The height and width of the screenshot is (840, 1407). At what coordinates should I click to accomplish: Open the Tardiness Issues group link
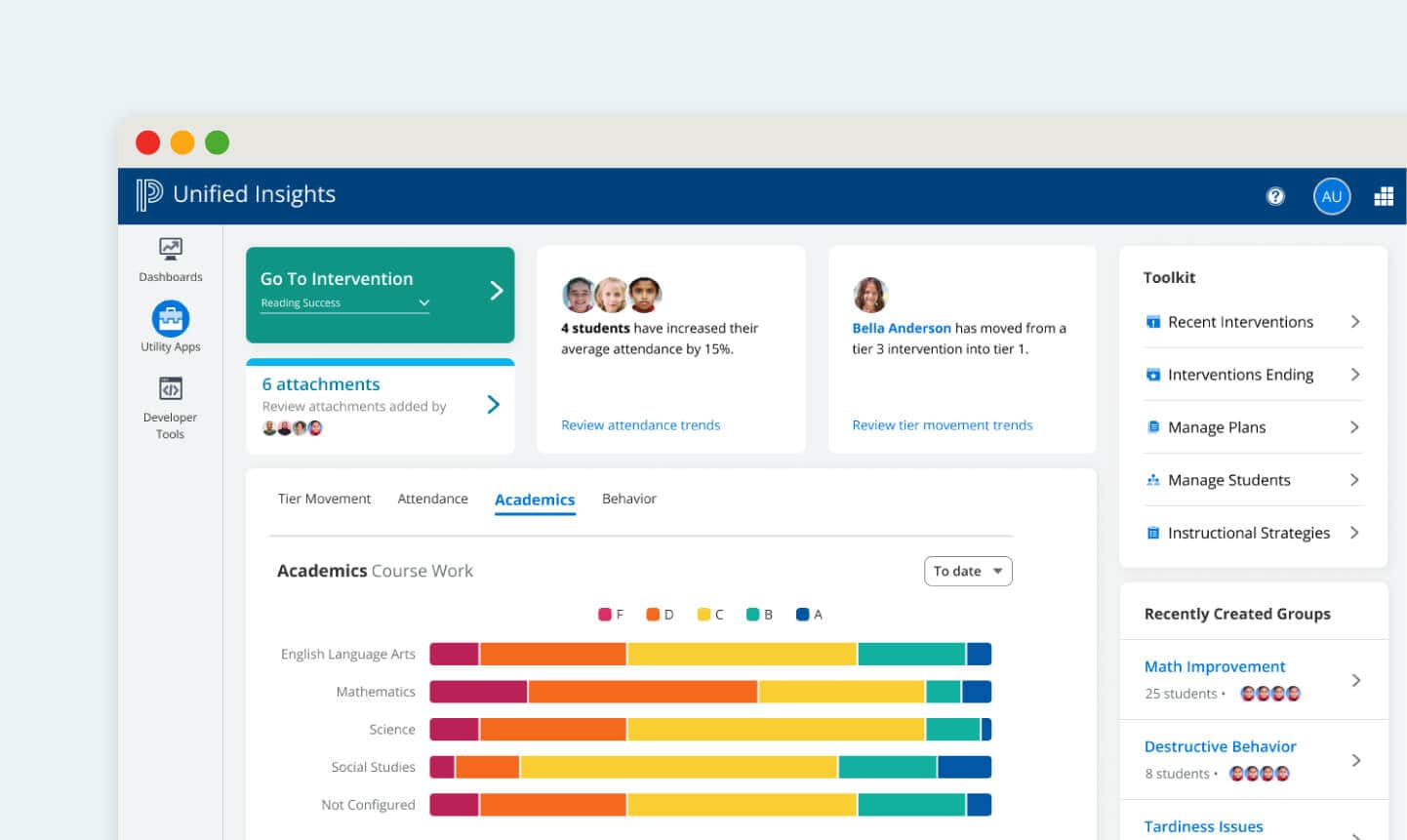point(1203,826)
